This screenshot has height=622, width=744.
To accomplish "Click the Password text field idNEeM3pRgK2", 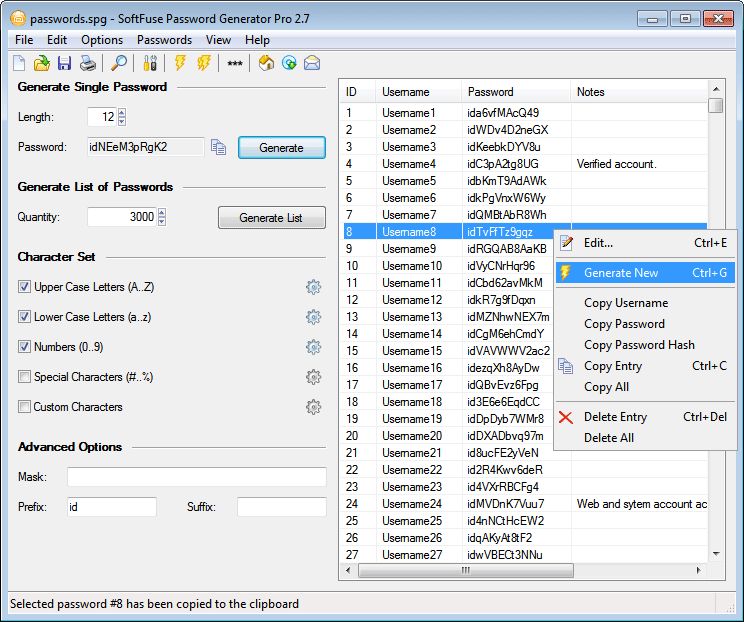I will [x=146, y=147].
